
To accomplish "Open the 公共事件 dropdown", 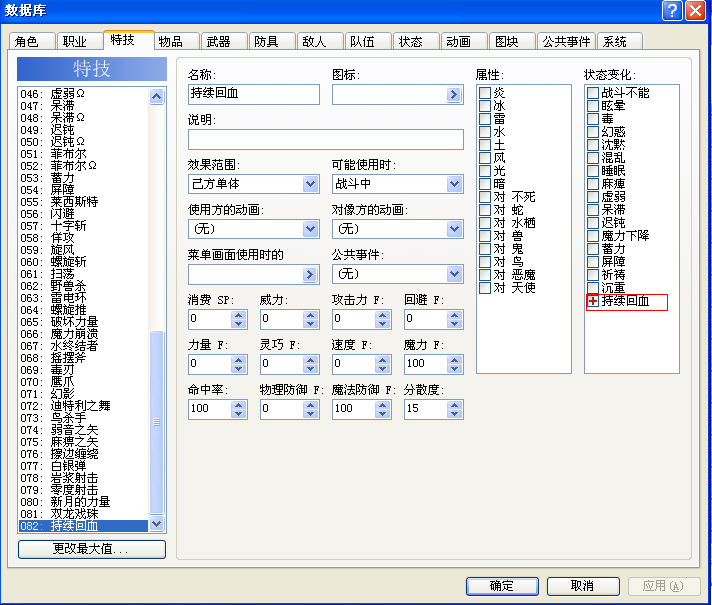I will pos(454,274).
